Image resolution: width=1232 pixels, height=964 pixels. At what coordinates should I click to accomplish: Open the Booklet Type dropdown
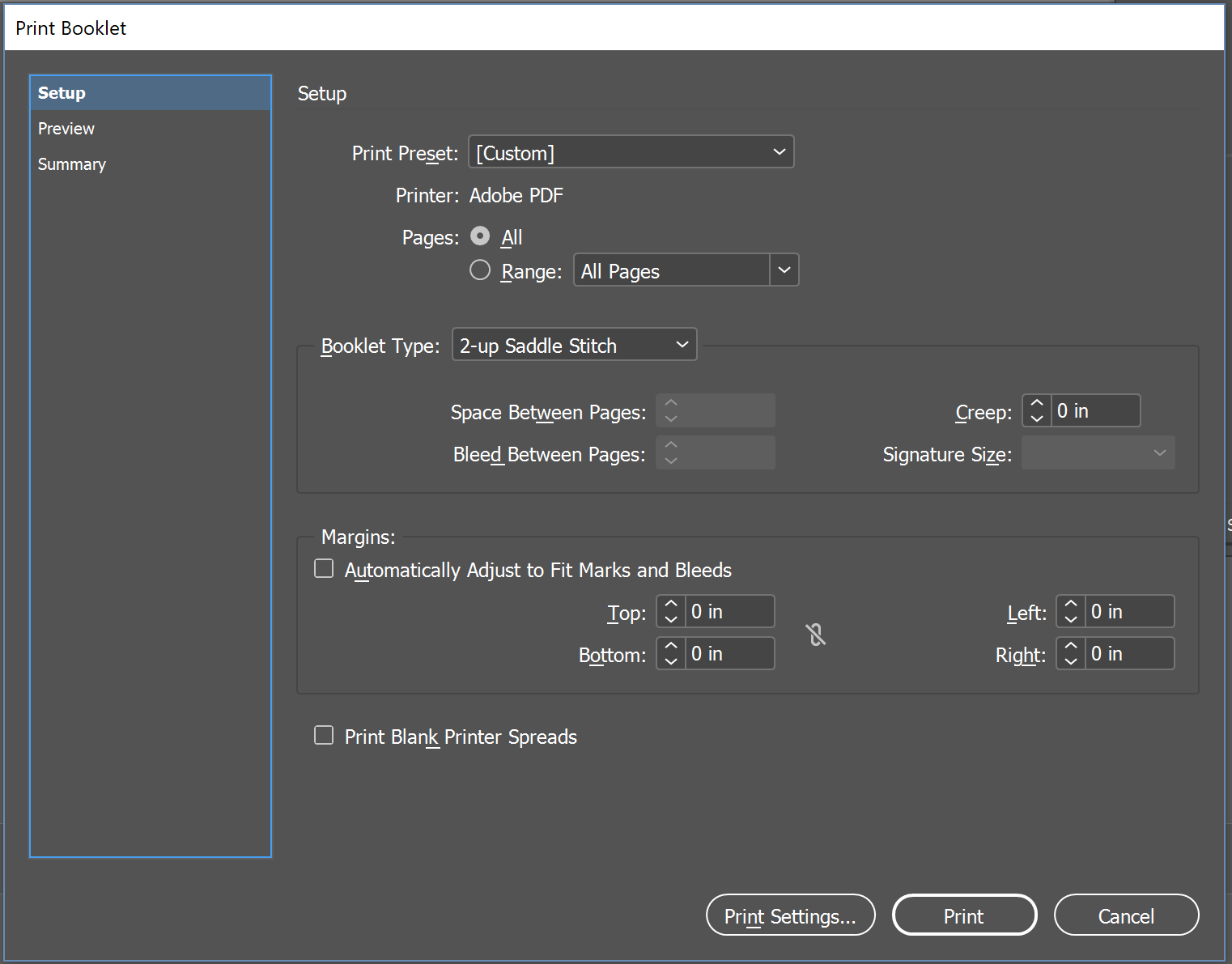575,345
